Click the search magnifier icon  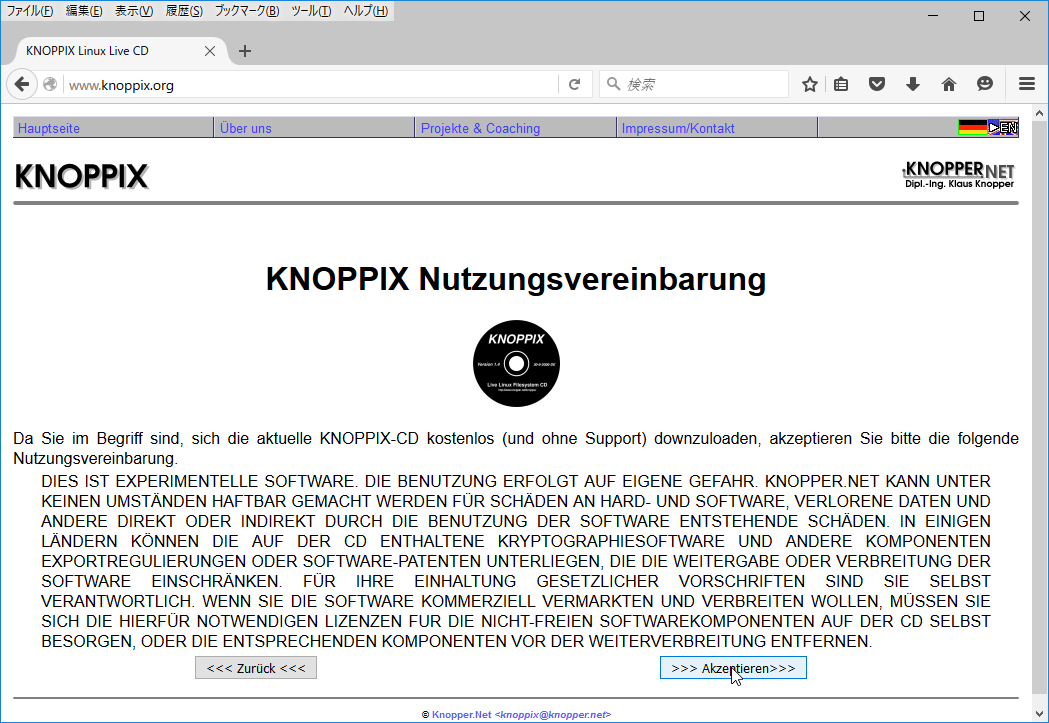click(x=613, y=84)
